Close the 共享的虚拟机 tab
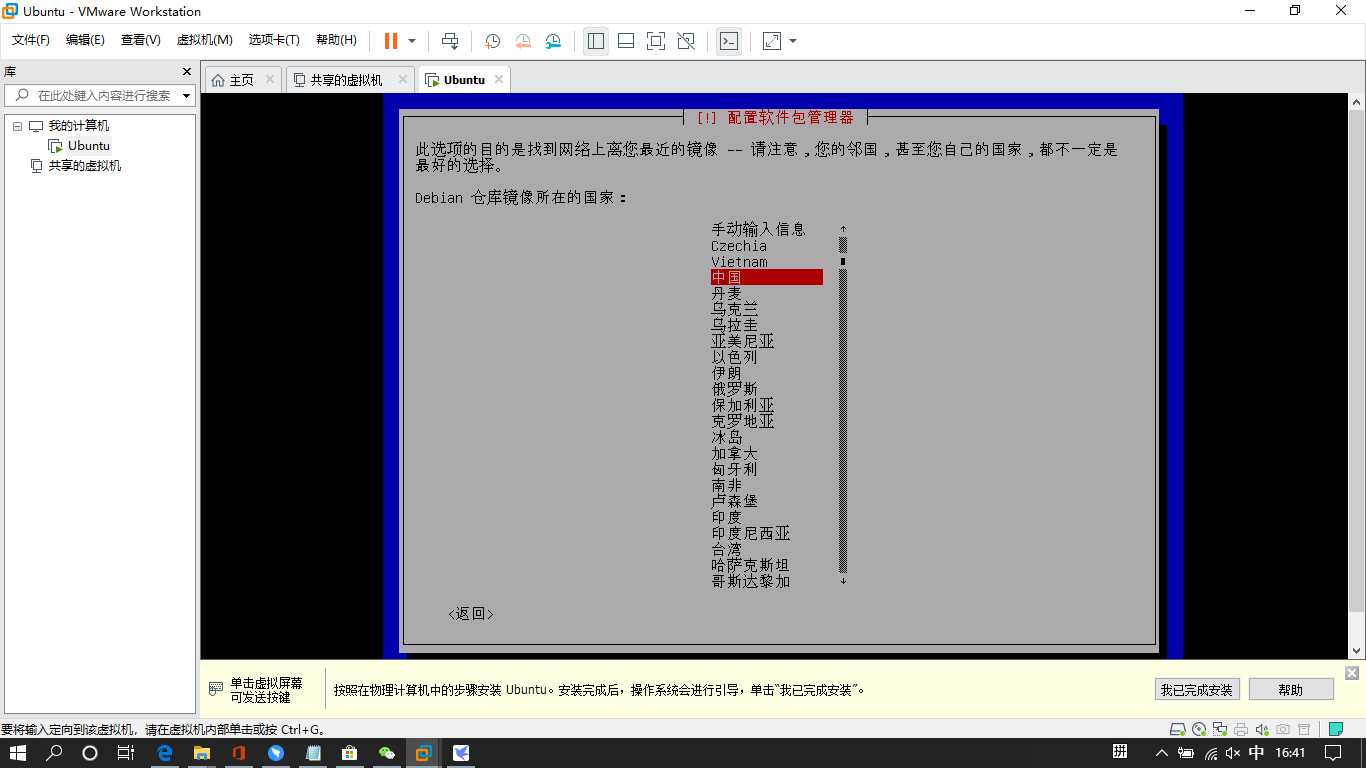Screen dimensions: 1366x768 coord(403,79)
